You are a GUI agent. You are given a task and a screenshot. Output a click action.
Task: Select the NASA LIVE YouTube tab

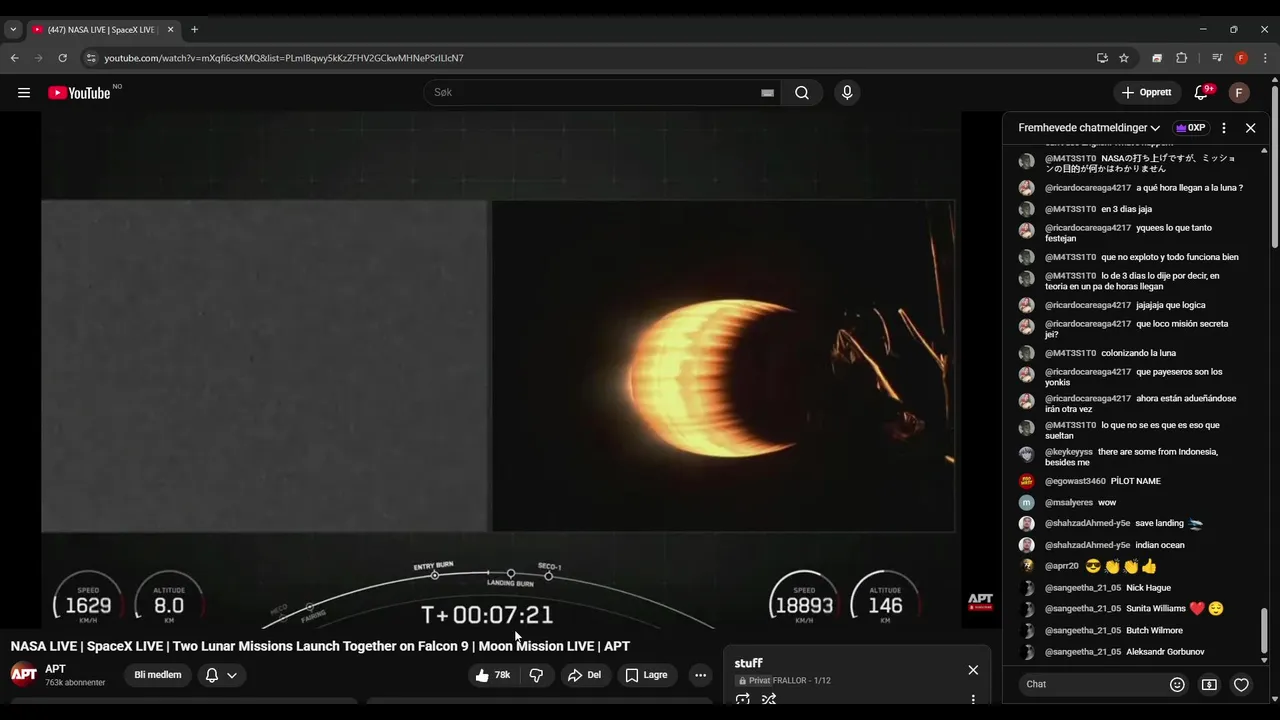click(103, 30)
